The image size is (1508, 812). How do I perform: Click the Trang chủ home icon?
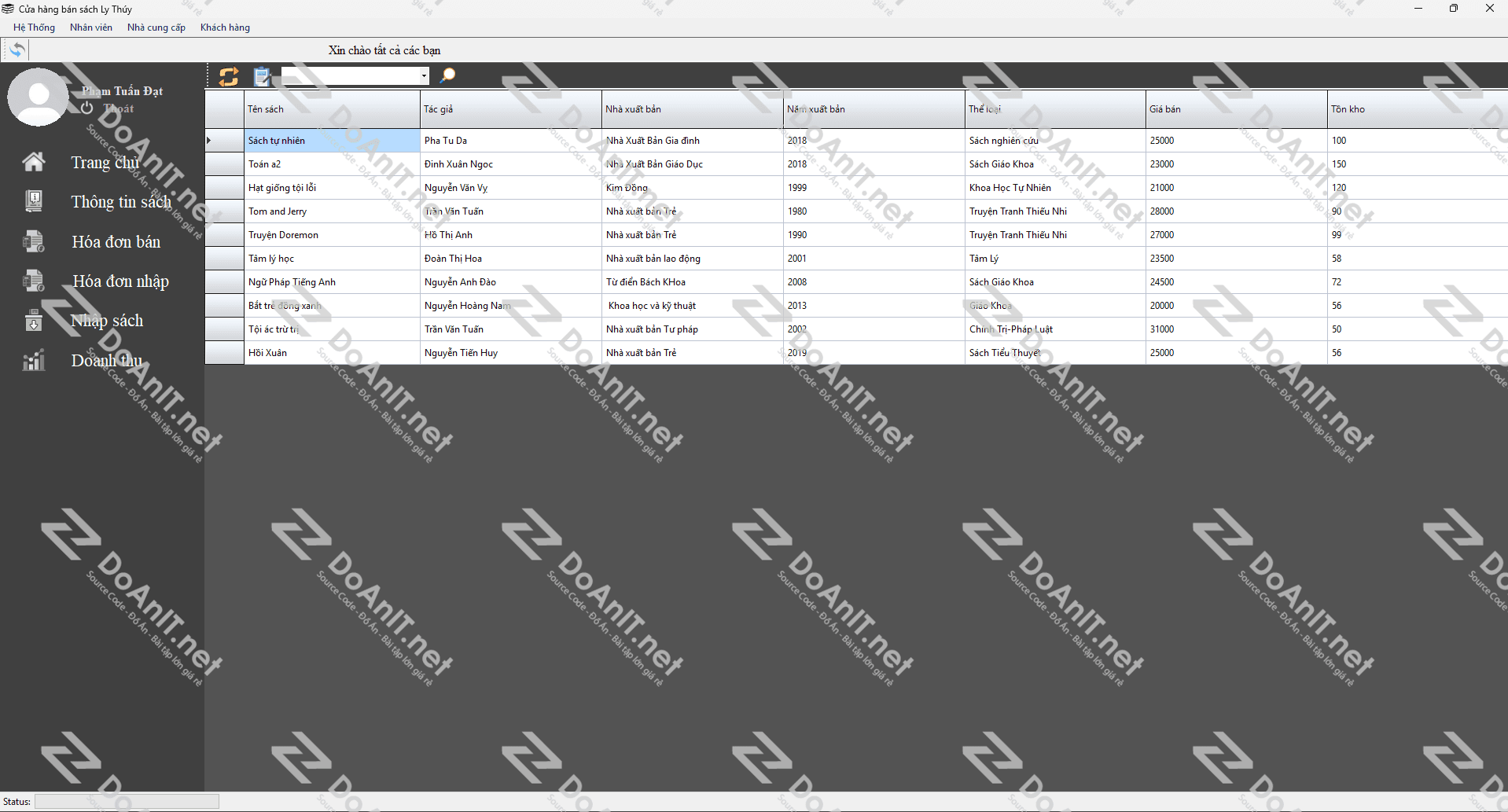[x=33, y=162]
